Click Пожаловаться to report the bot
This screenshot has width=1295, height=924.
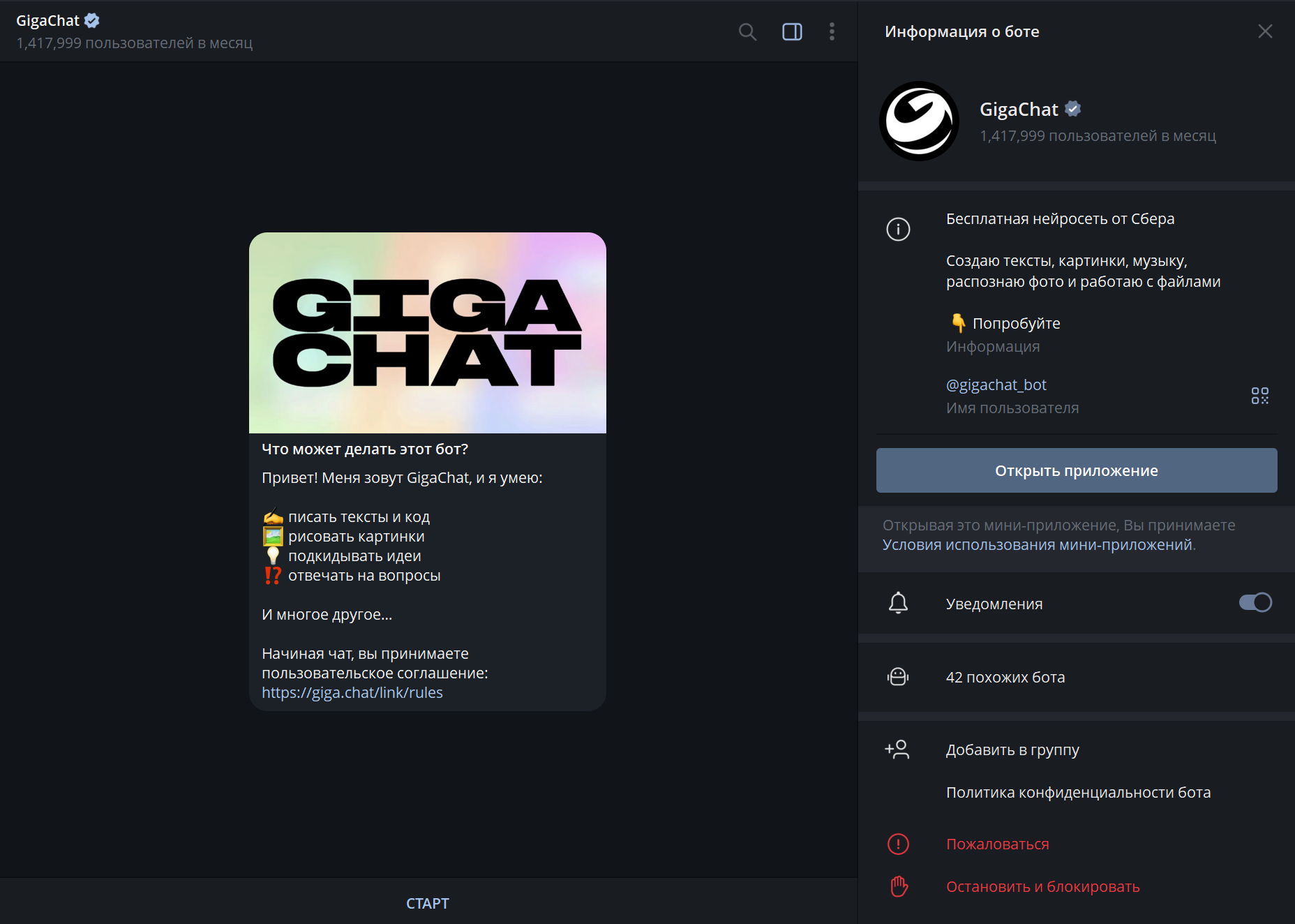coord(997,844)
